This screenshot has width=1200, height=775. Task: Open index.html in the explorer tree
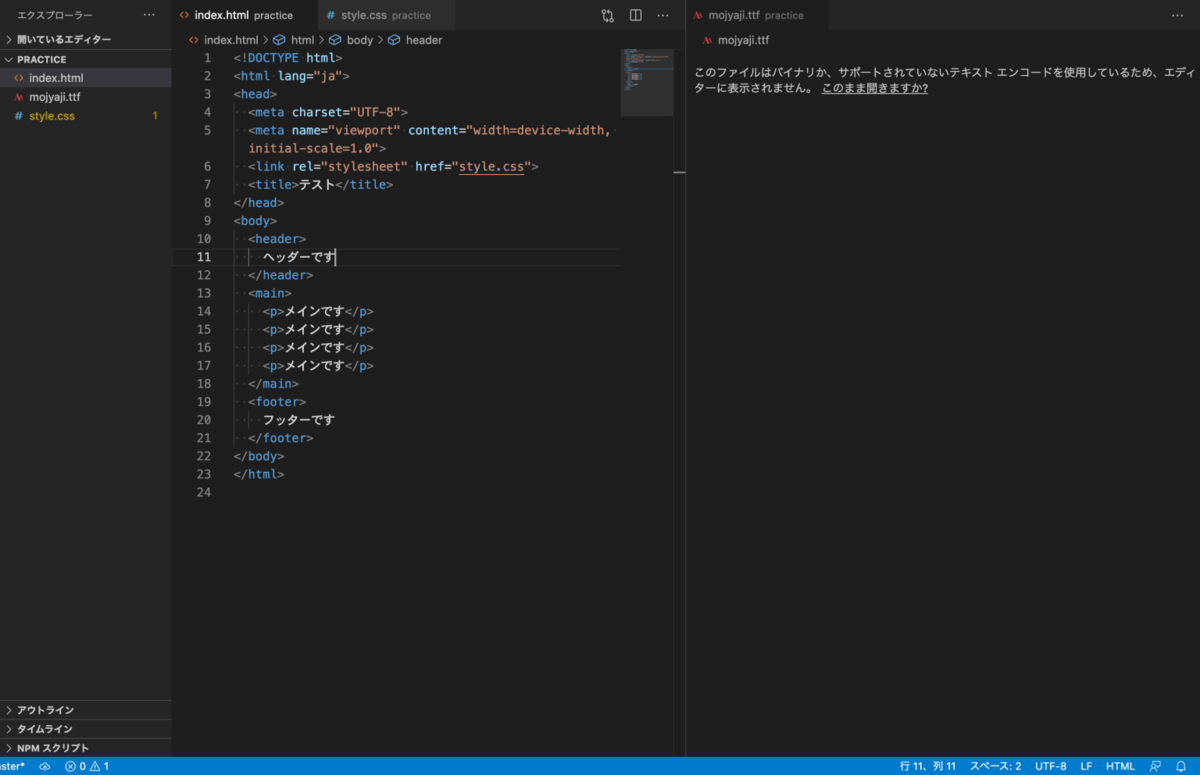point(86,78)
